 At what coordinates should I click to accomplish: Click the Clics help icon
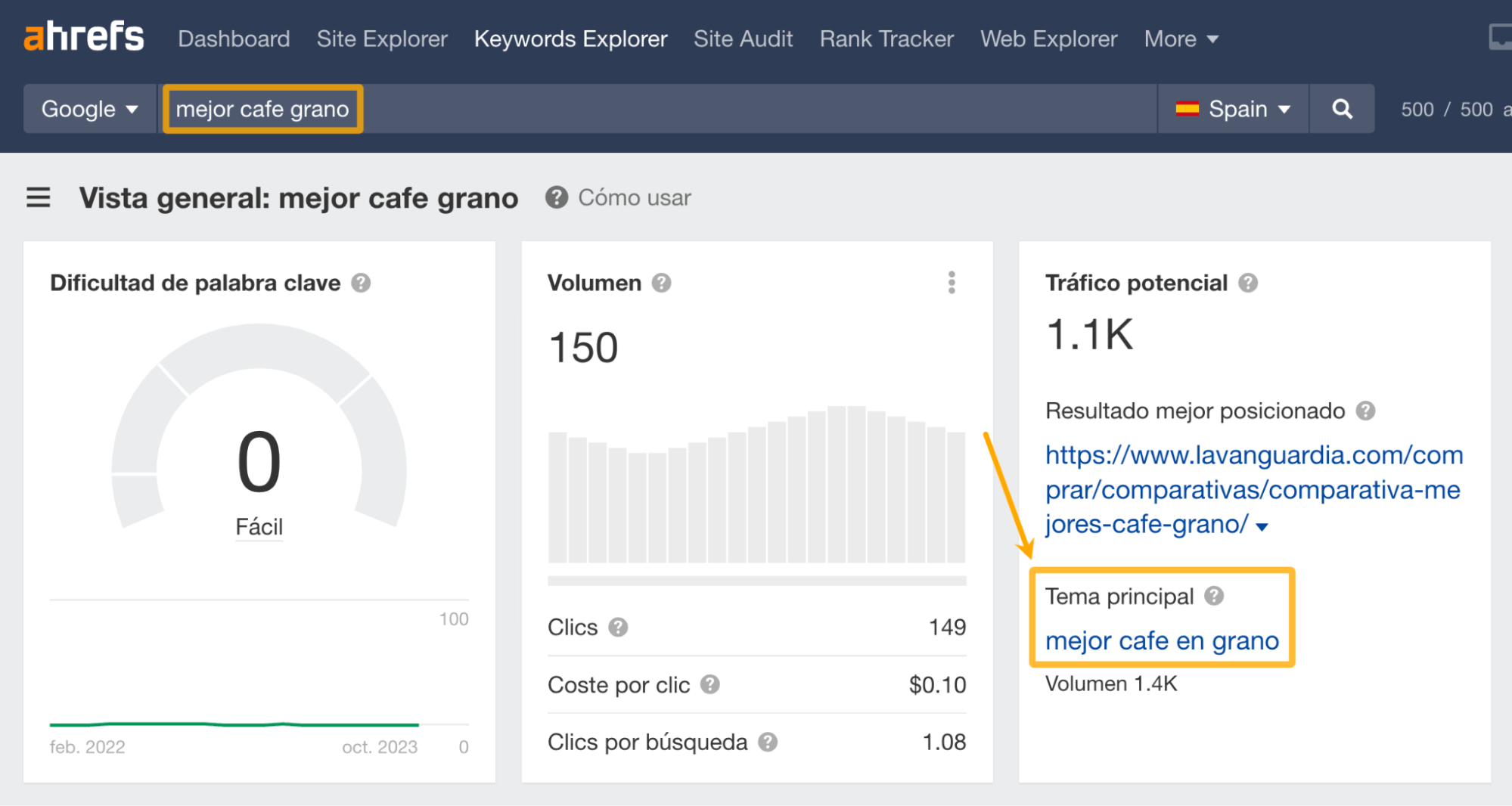(x=618, y=628)
